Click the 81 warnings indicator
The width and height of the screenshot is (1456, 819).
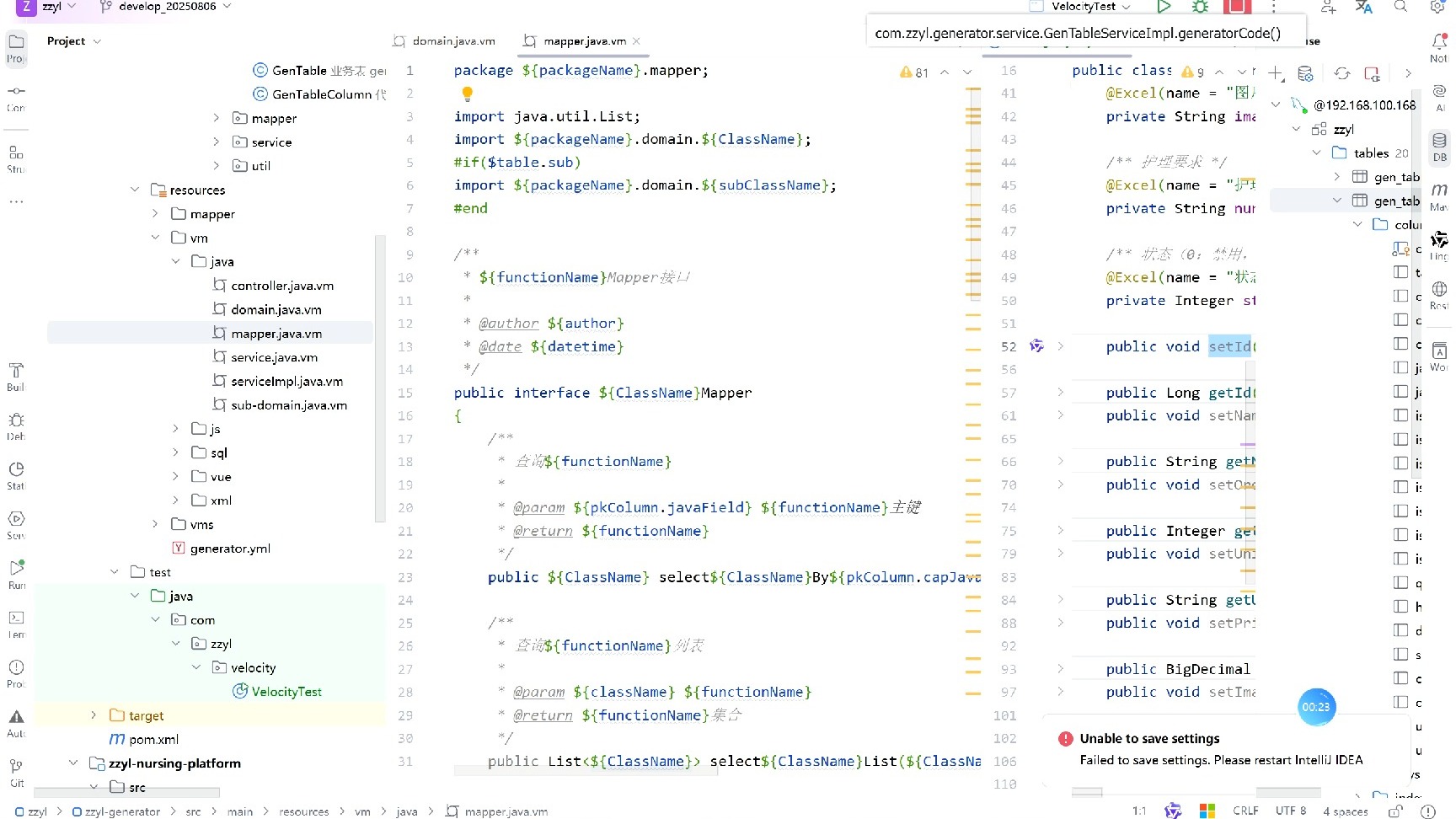tap(913, 72)
